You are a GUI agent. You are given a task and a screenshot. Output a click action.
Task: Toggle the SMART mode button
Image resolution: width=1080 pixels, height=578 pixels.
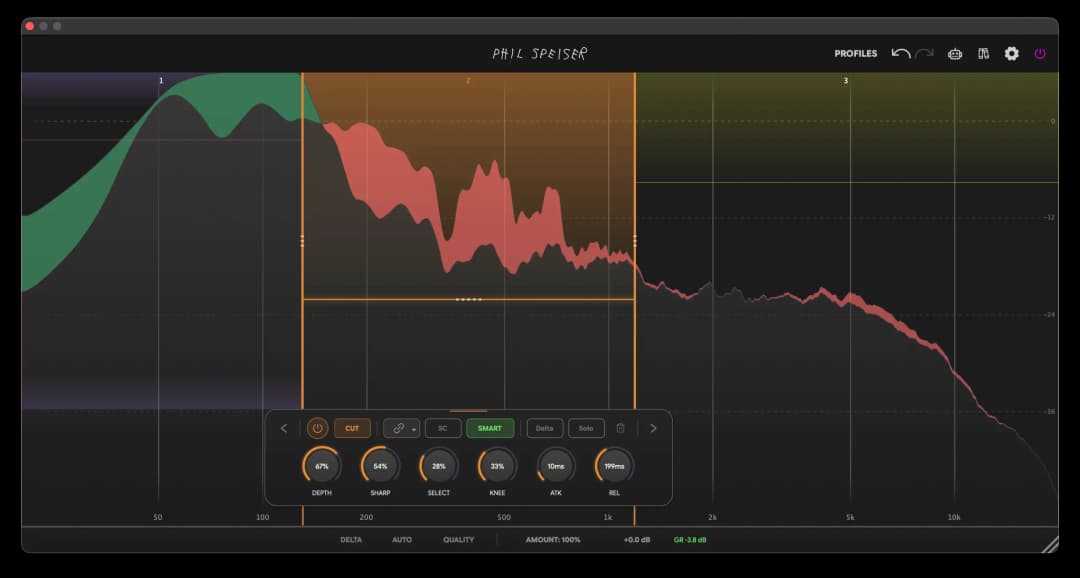pos(490,428)
